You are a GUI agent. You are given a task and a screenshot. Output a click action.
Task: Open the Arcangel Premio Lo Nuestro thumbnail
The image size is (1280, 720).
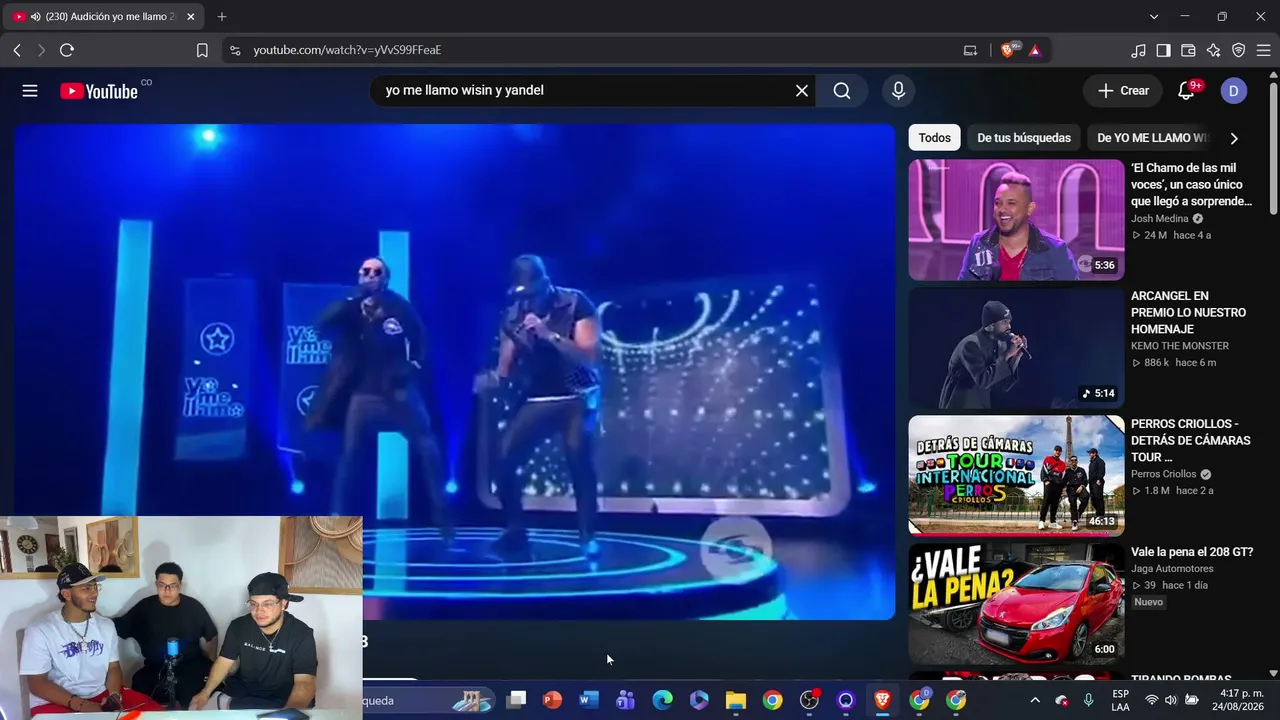click(1016, 348)
